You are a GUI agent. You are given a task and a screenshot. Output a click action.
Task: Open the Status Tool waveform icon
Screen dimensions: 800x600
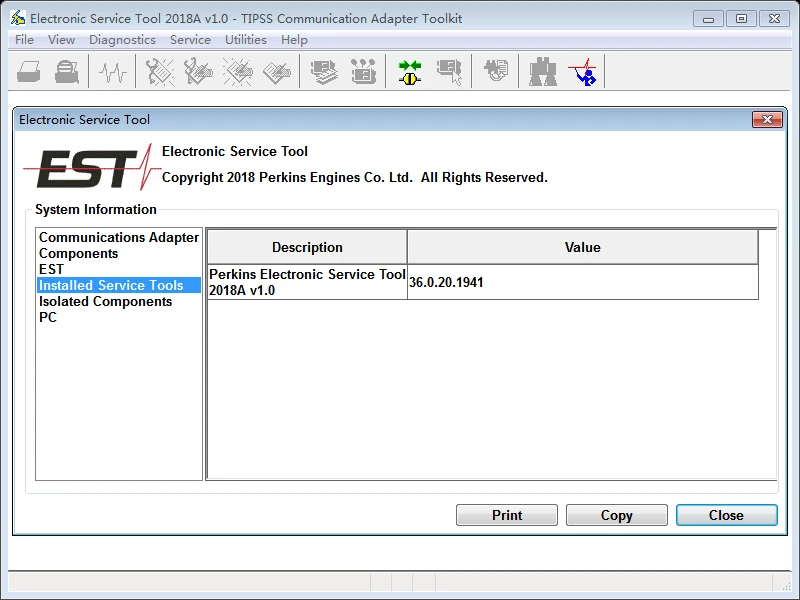point(113,71)
